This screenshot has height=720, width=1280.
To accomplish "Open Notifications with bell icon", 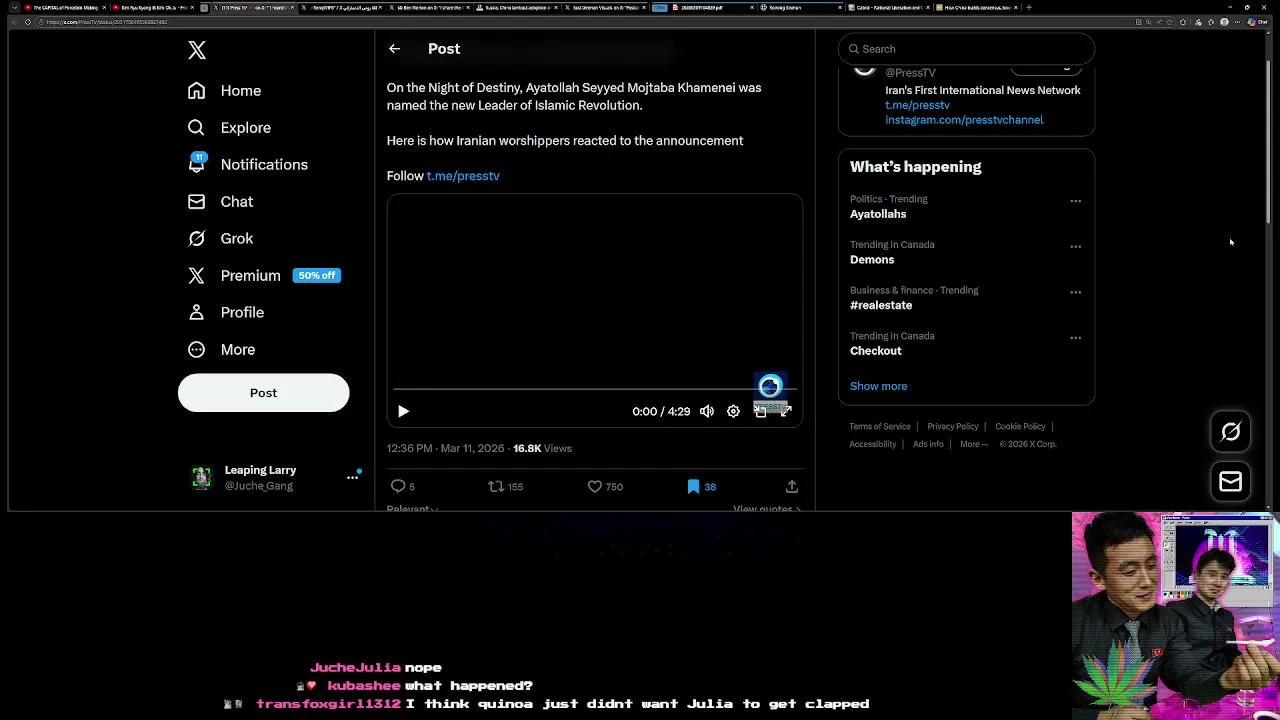I will [247, 165].
